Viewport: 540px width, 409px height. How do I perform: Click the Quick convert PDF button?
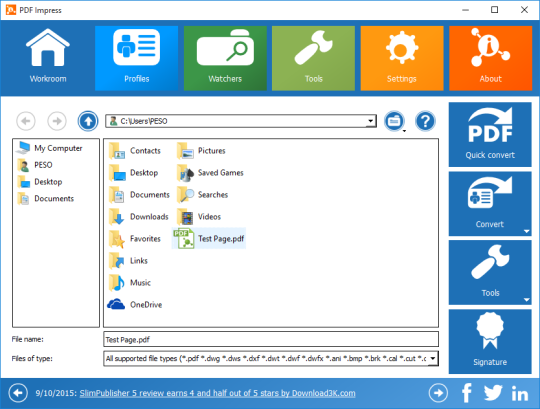[x=490, y=134]
